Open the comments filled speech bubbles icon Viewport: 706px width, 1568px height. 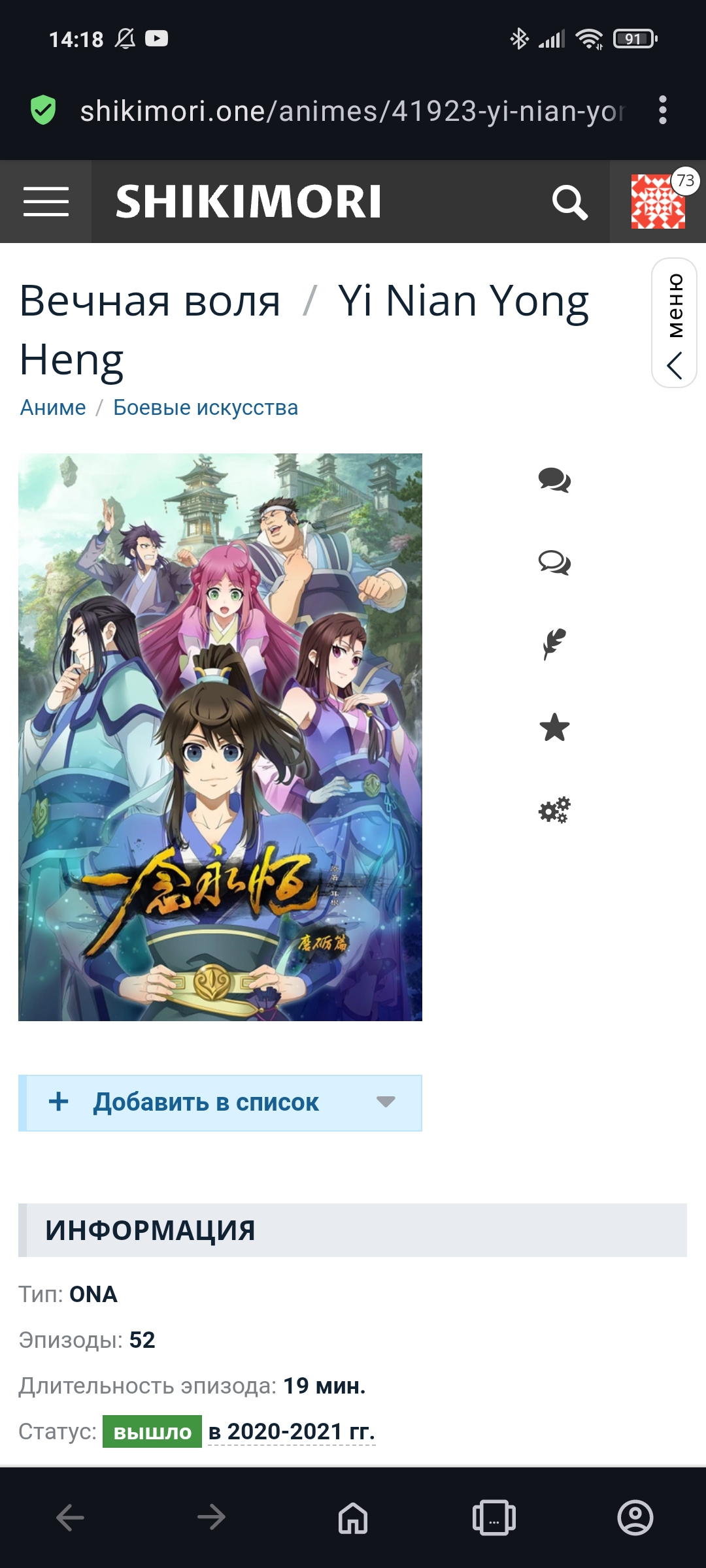[x=554, y=480]
